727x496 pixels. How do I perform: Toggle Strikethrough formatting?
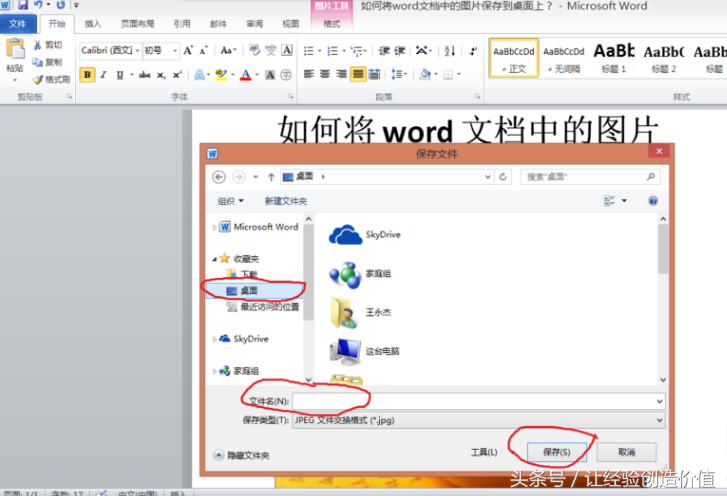(x=145, y=75)
